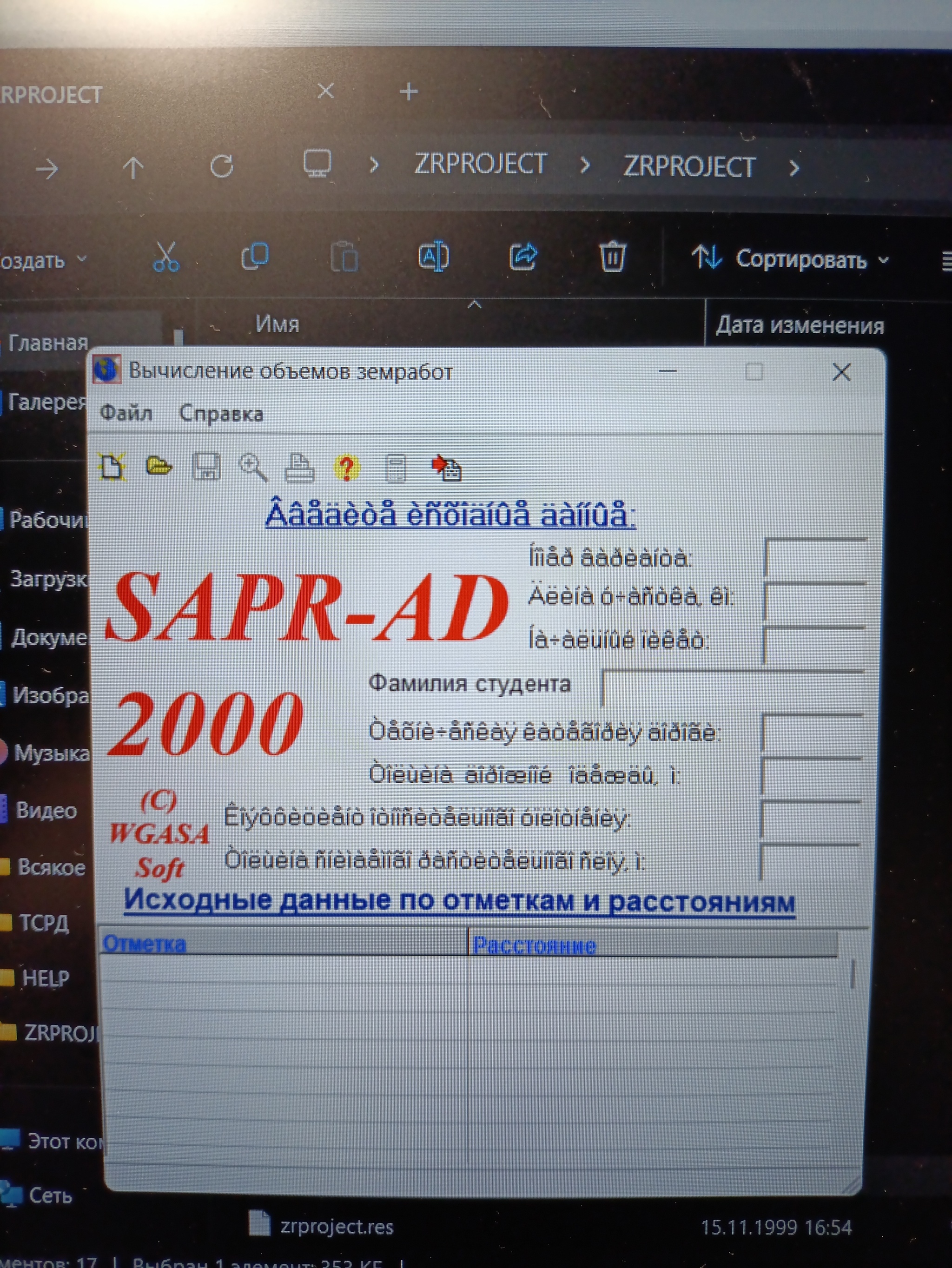Open the Файл menu
952x1268 pixels.
(x=126, y=413)
